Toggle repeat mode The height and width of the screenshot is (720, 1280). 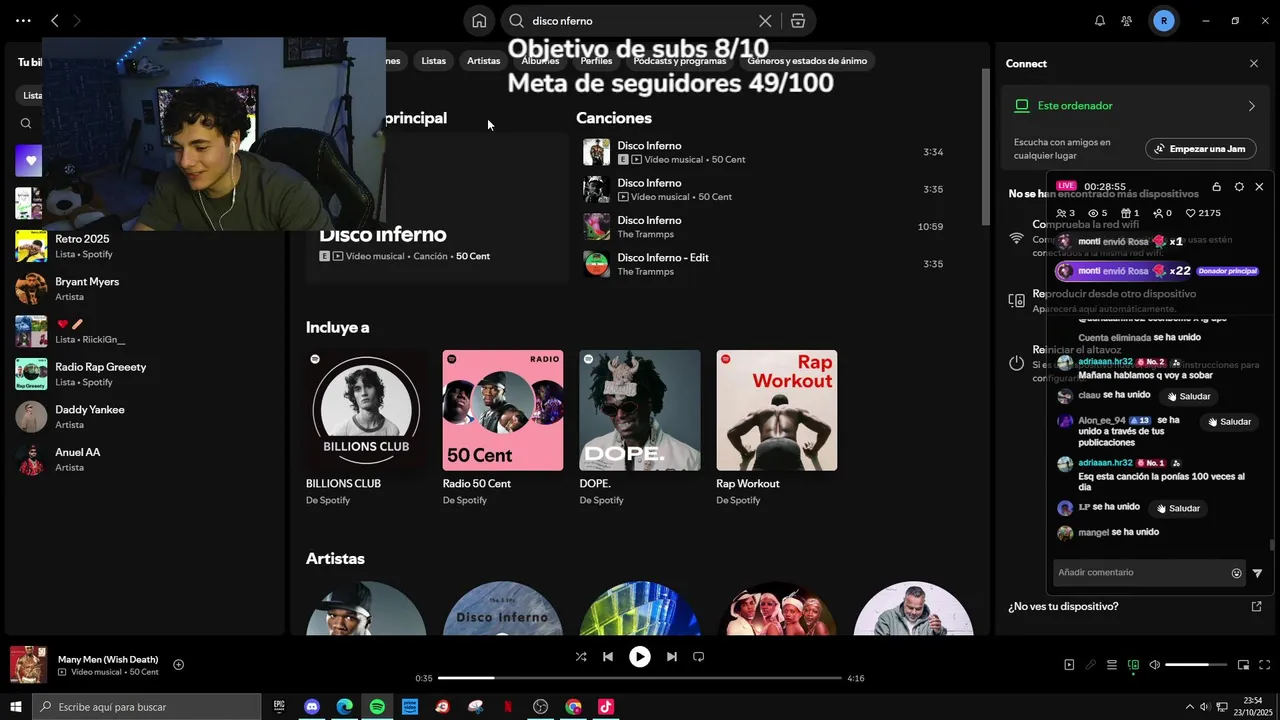[x=699, y=657]
